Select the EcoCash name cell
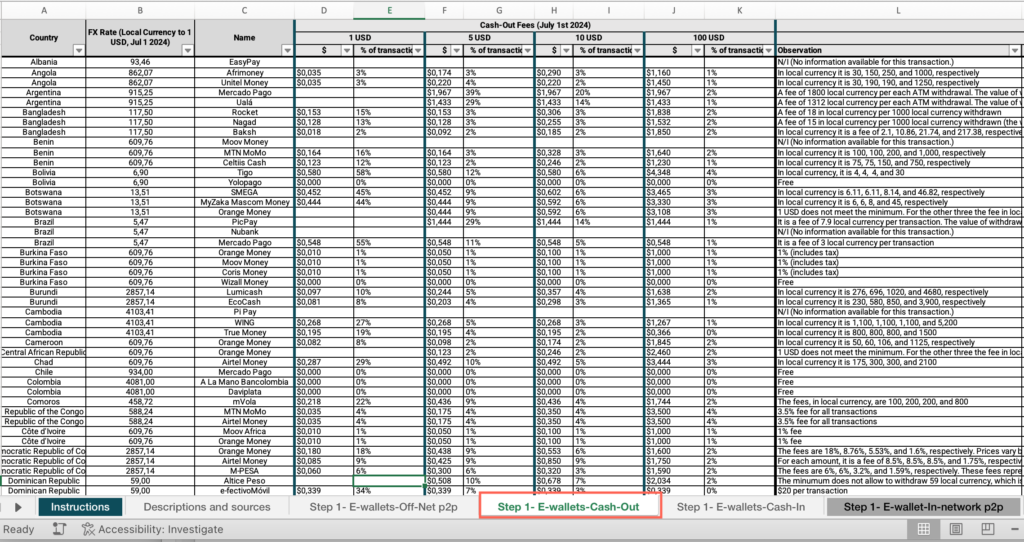This screenshot has width=1024, height=542. pyautogui.click(x=244, y=302)
